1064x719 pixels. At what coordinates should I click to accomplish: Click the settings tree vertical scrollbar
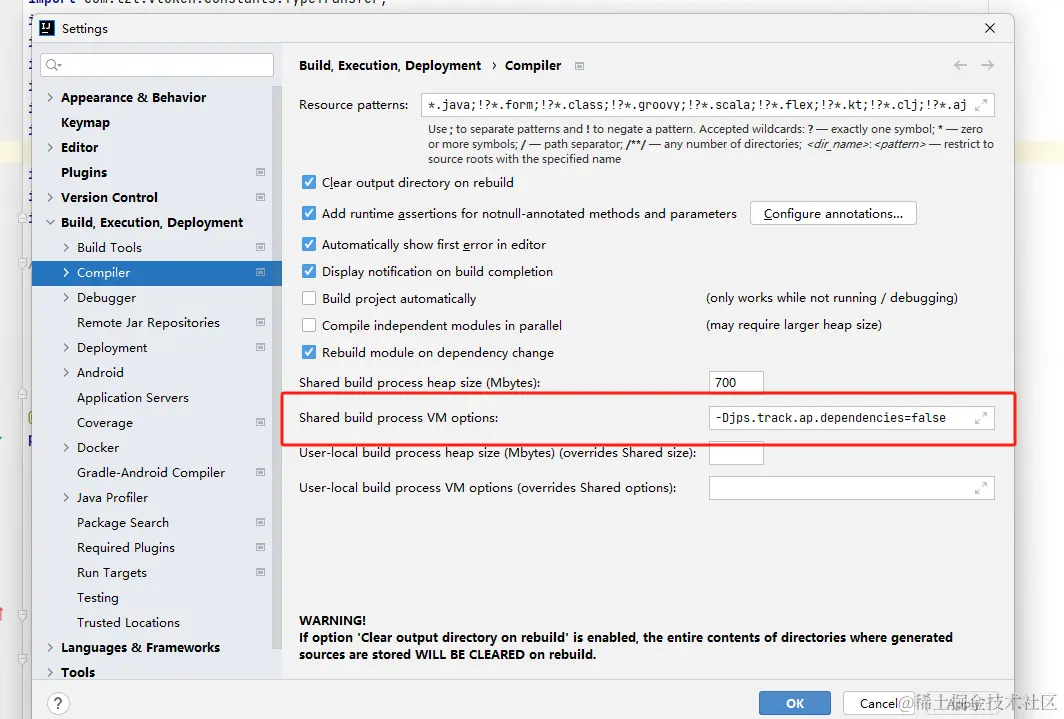click(277, 366)
